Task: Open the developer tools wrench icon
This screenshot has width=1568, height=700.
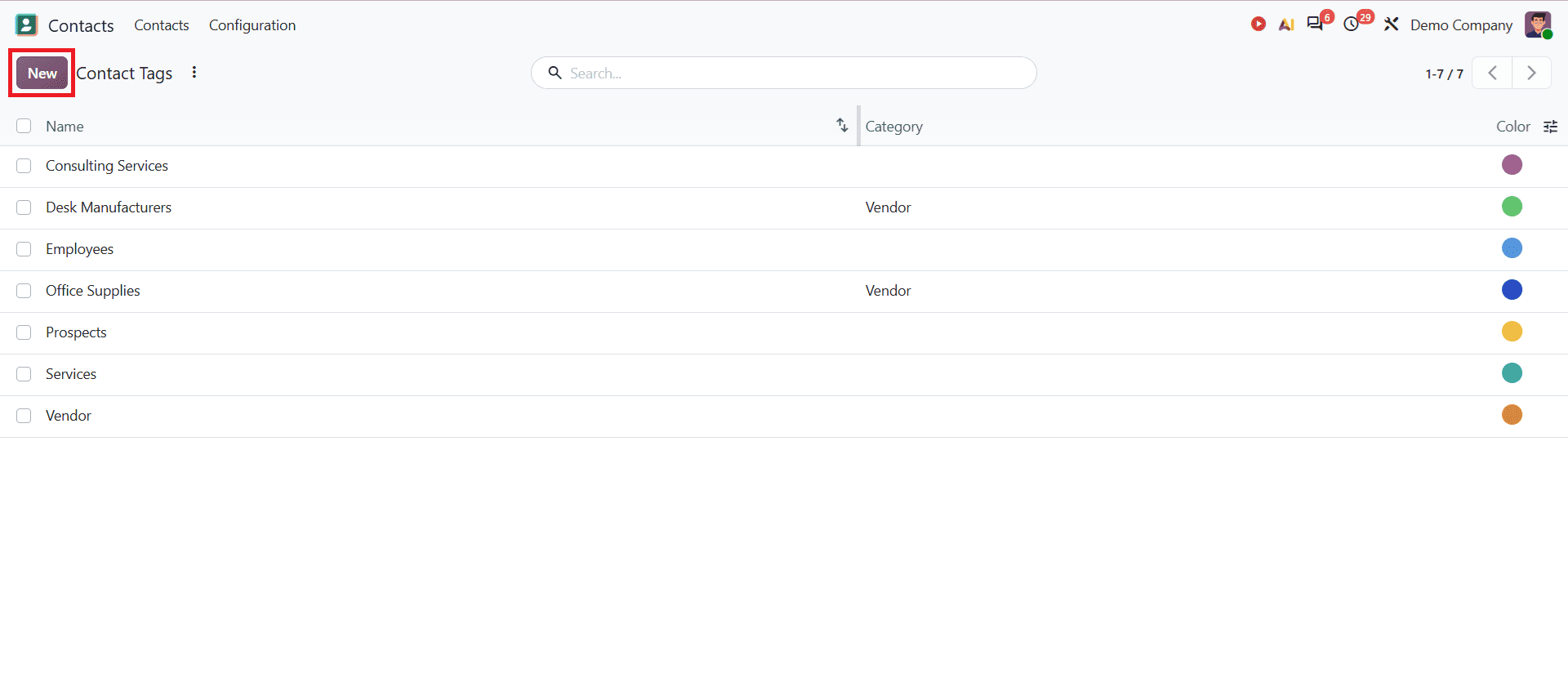Action: pyautogui.click(x=1392, y=25)
